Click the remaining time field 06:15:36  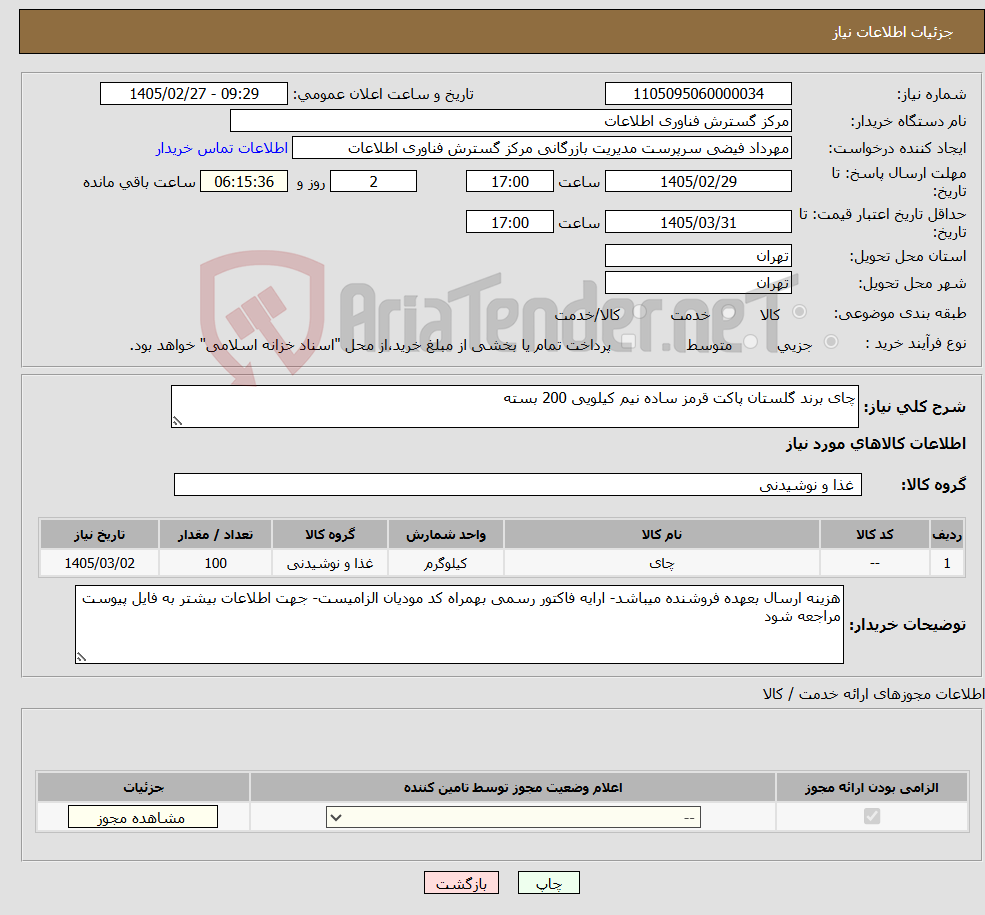(x=244, y=181)
